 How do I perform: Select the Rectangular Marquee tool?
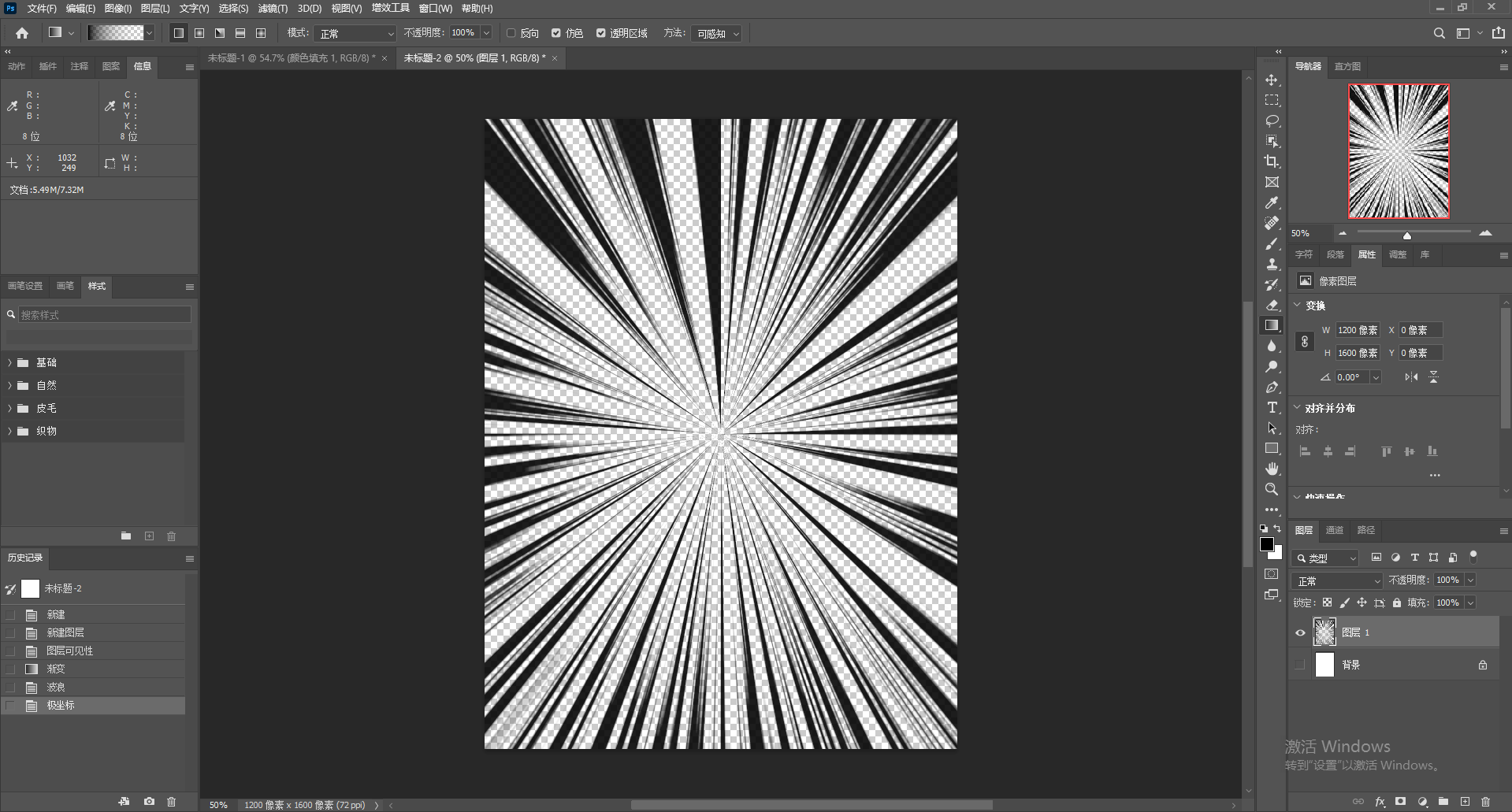point(1272,100)
